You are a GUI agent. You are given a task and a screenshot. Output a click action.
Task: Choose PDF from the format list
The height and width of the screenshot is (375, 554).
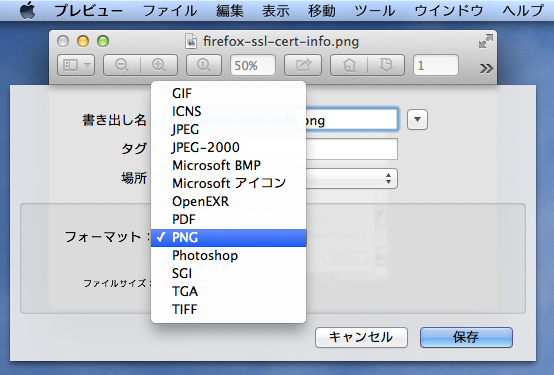coord(228,219)
